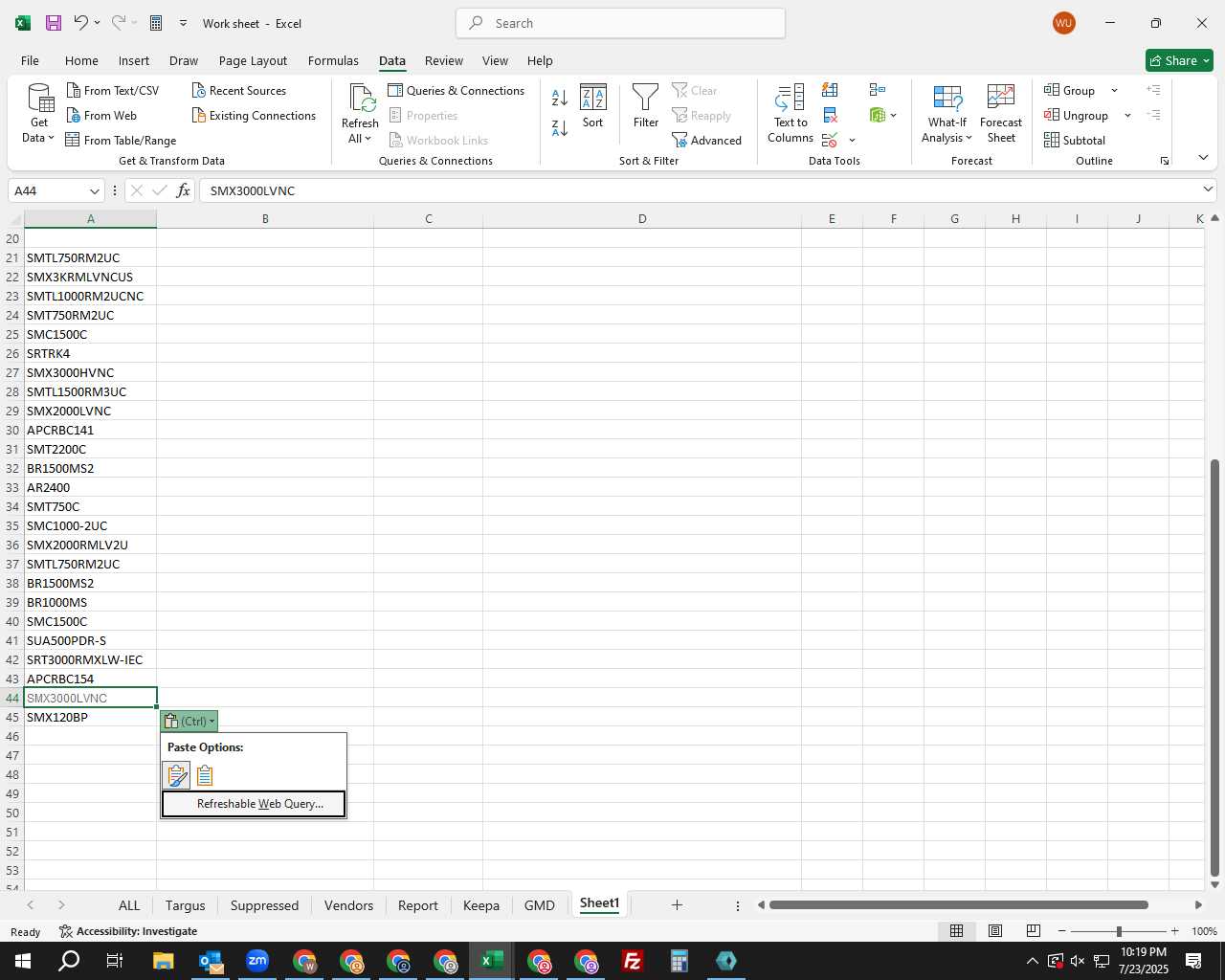Click Get Data button
Image resolution: width=1225 pixels, height=980 pixels.
[39, 114]
